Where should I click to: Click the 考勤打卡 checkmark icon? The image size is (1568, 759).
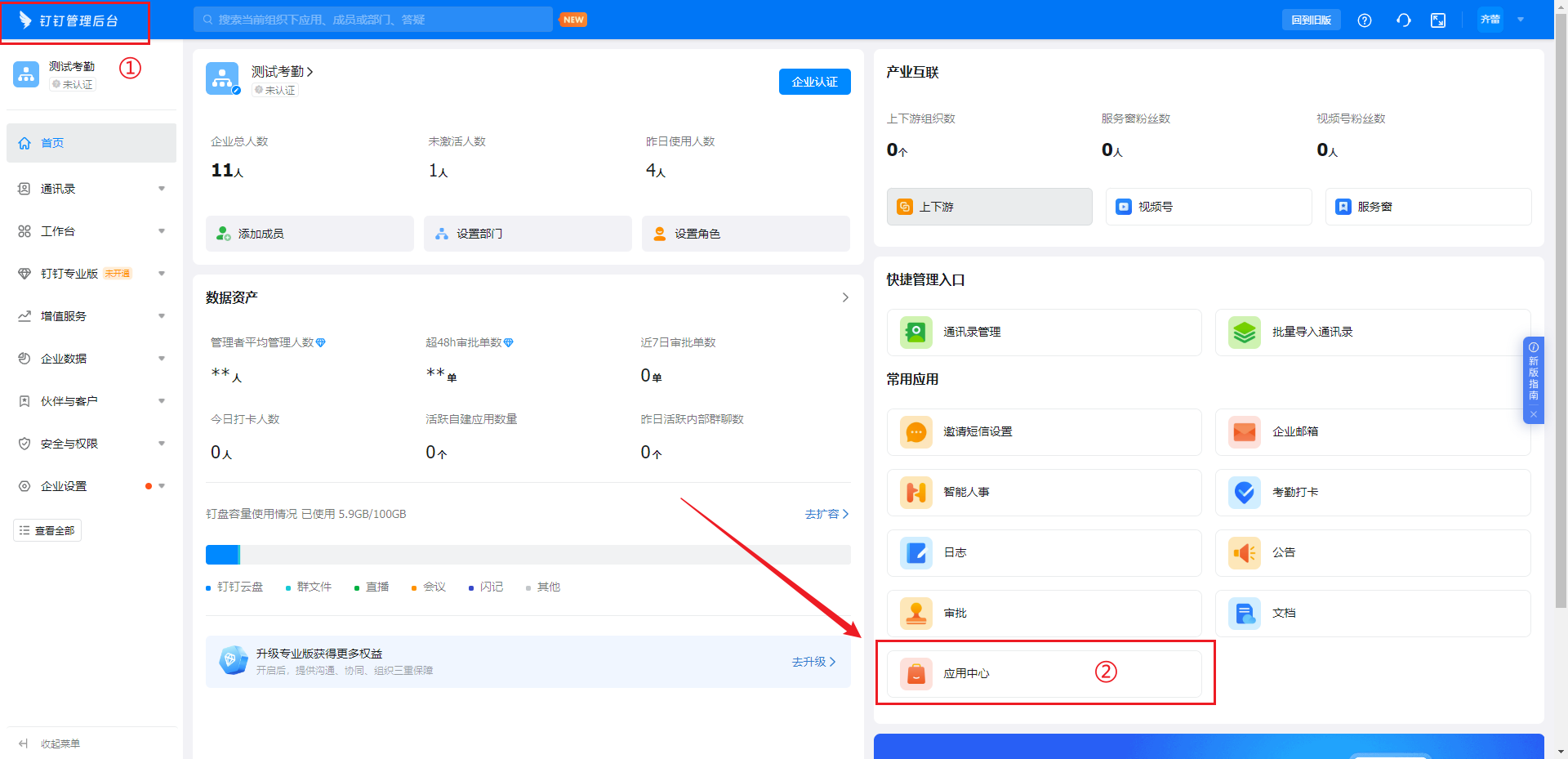pos(1245,493)
